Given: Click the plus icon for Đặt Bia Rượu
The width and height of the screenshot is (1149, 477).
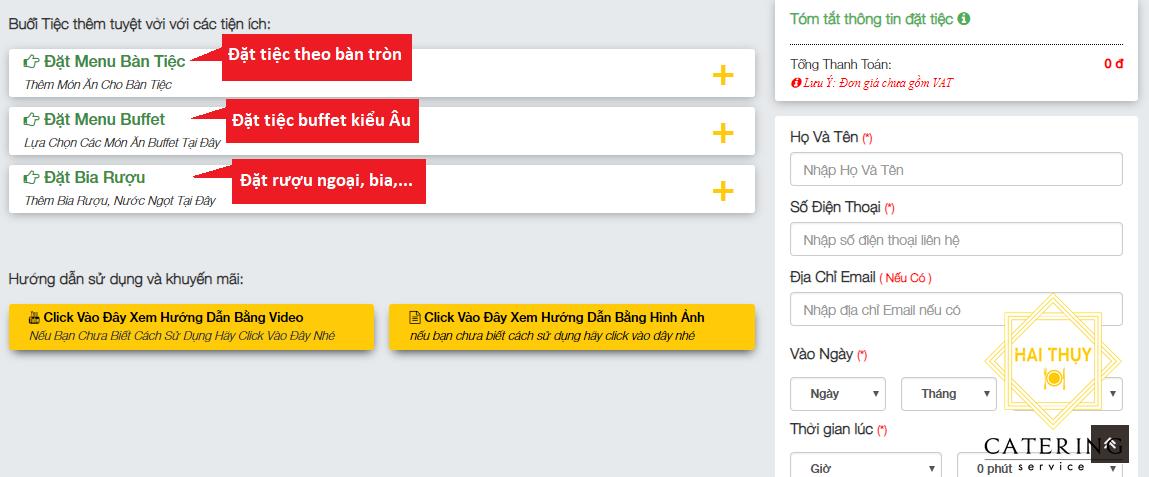Looking at the screenshot, I should pyautogui.click(x=723, y=191).
